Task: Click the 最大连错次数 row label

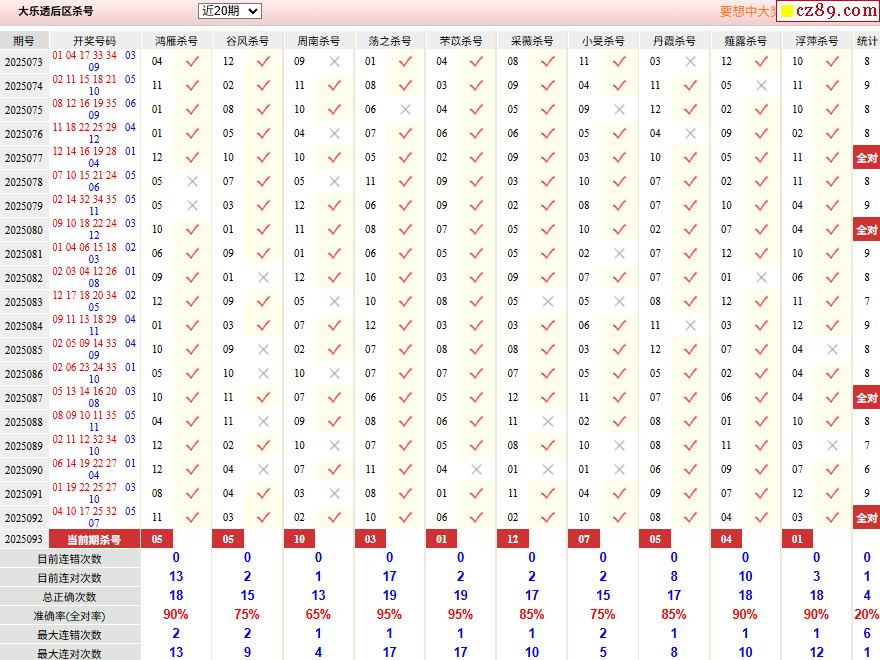Action: (70, 635)
